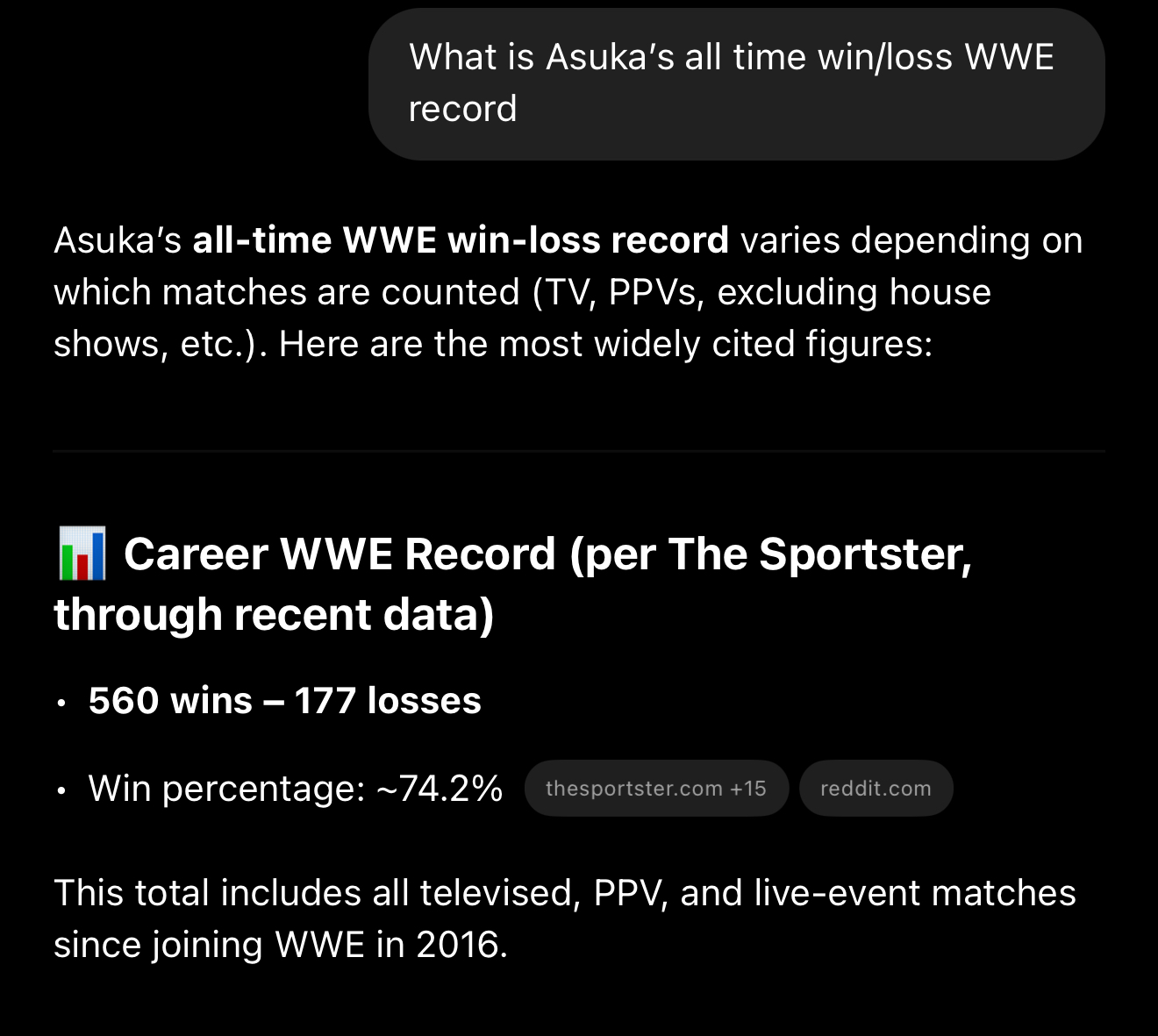The width and height of the screenshot is (1158, 1036).
Task: Click the word "record" in user's message
Action: tap(462, 110)
